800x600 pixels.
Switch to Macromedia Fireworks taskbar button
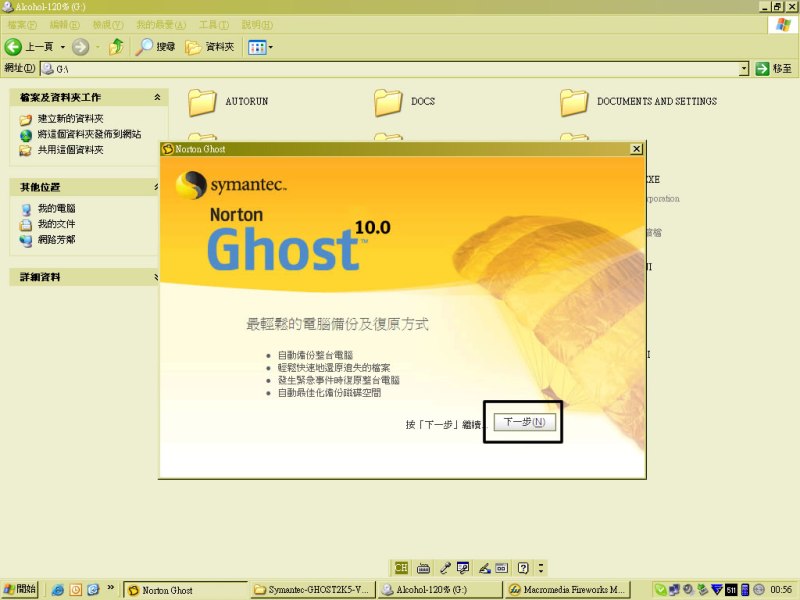(568, 590)
